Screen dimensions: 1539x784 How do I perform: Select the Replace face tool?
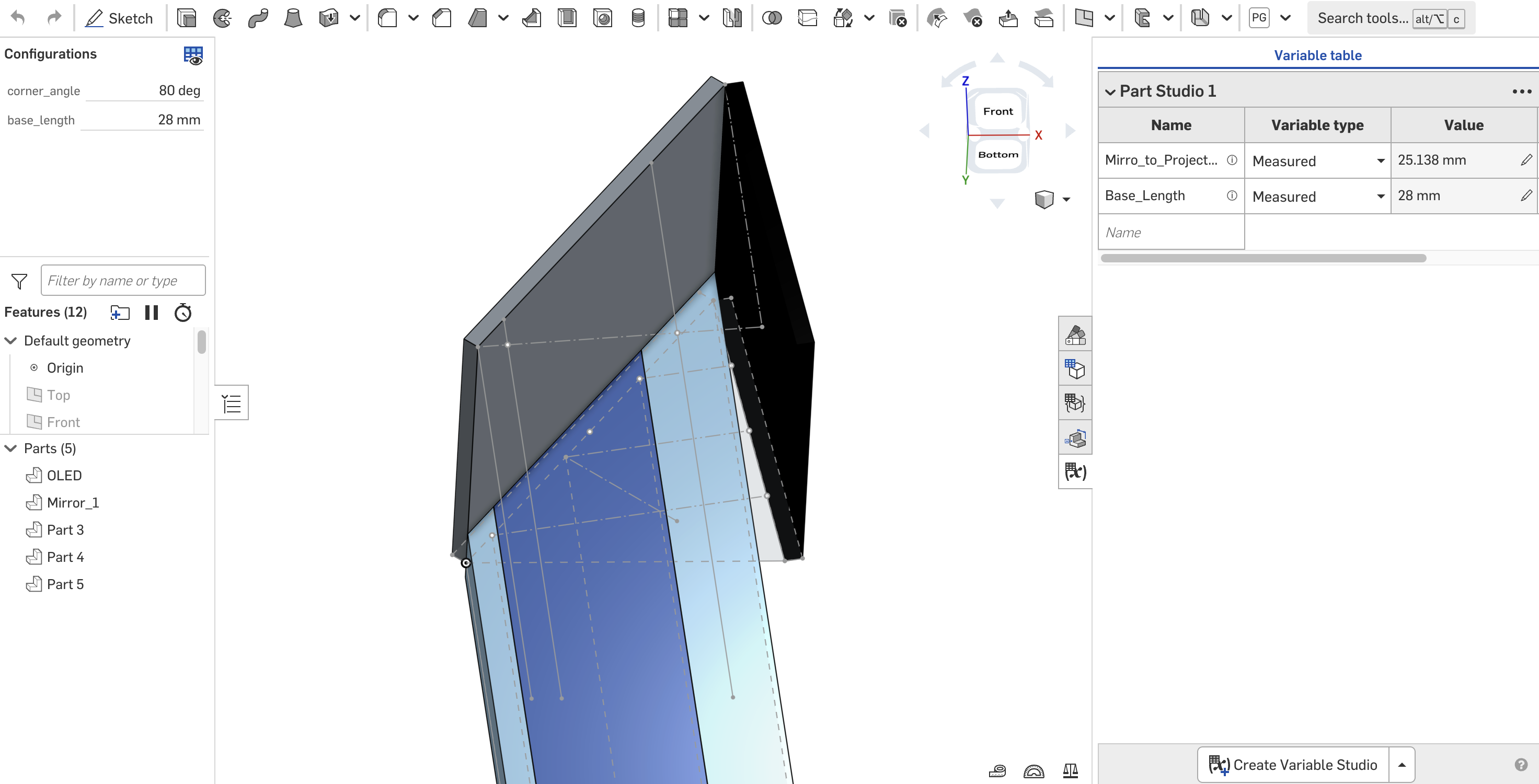click(1044, 18)
